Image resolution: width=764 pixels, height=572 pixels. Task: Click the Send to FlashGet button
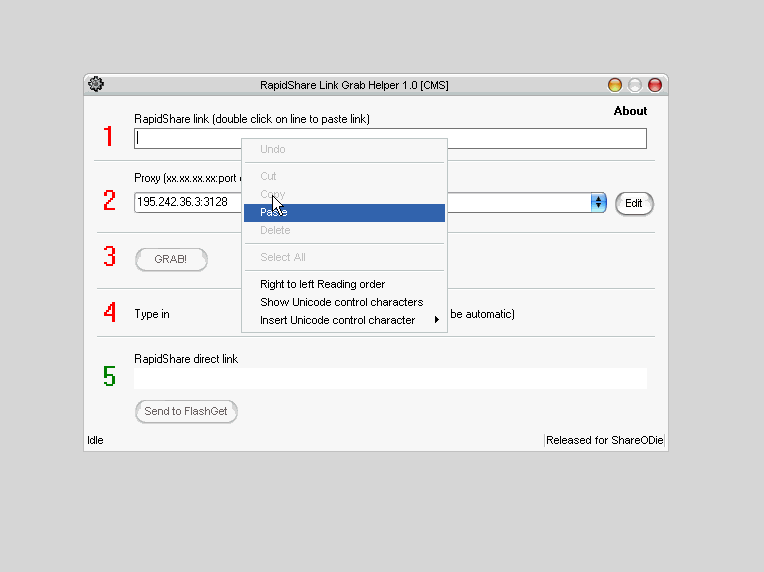tap(186, 411)
